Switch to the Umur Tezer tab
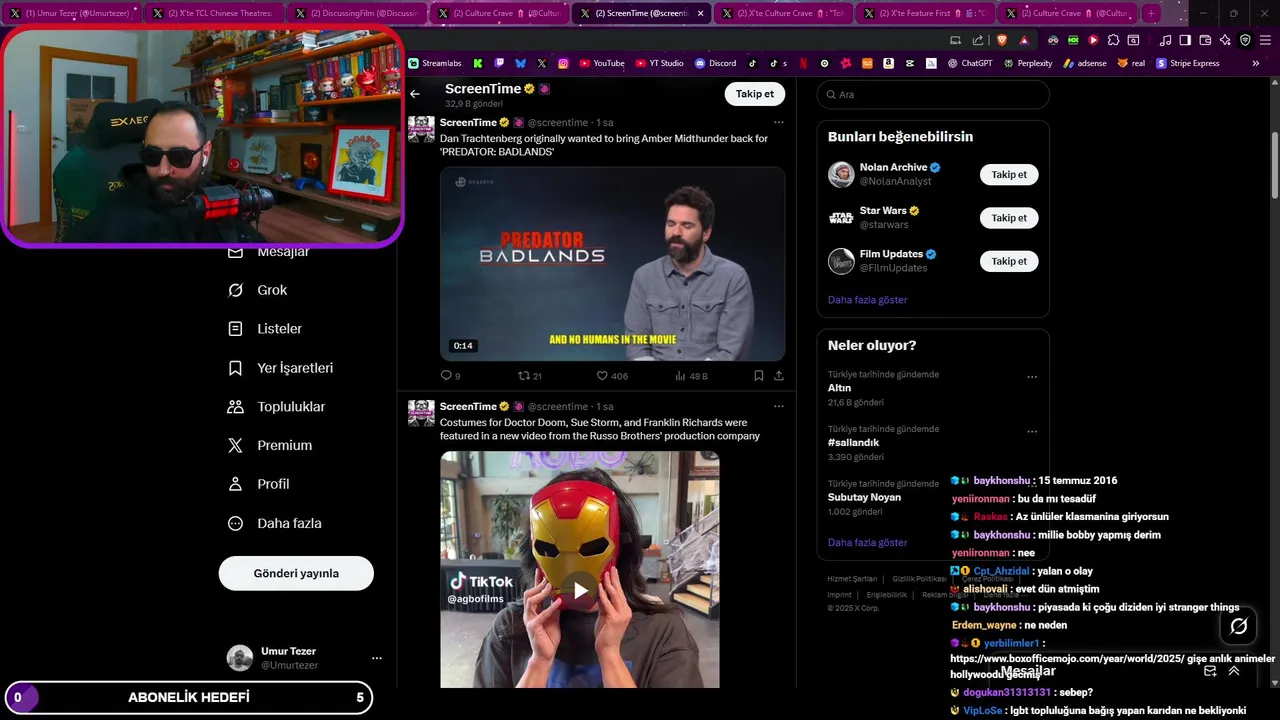 (73, 13)
